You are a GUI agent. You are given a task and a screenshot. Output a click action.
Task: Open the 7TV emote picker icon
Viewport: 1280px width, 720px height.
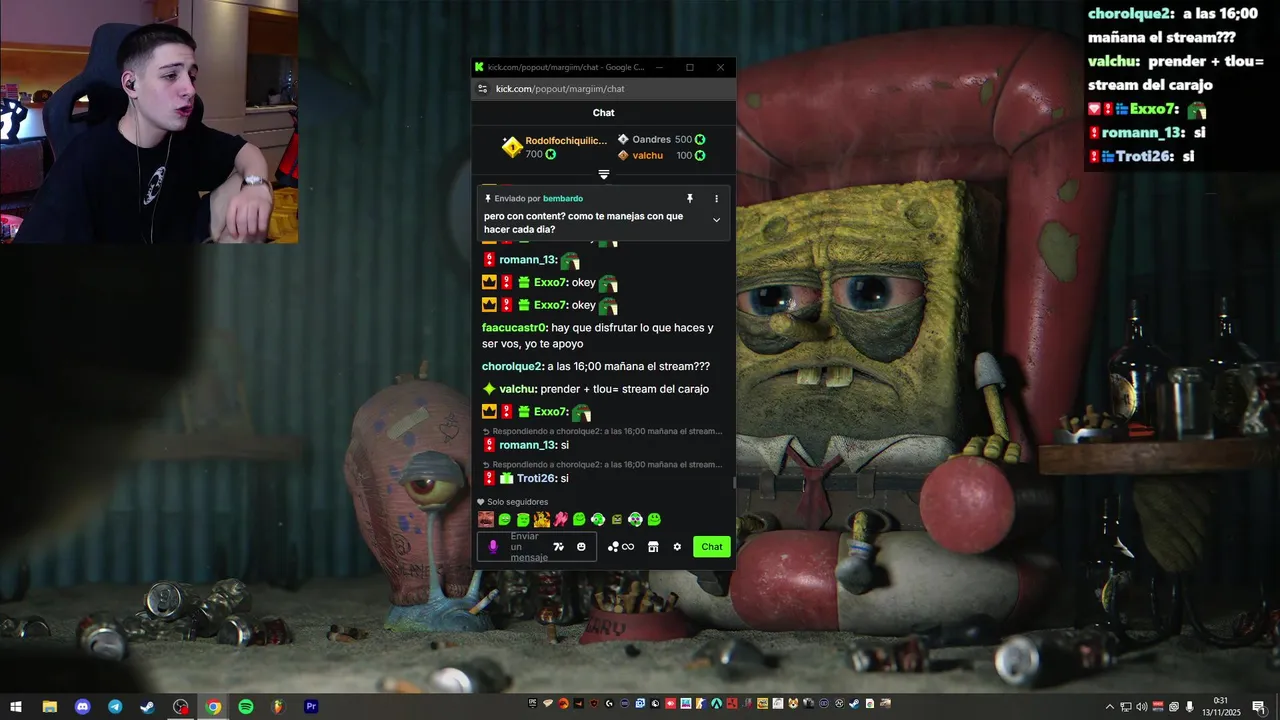coord(558,547)
